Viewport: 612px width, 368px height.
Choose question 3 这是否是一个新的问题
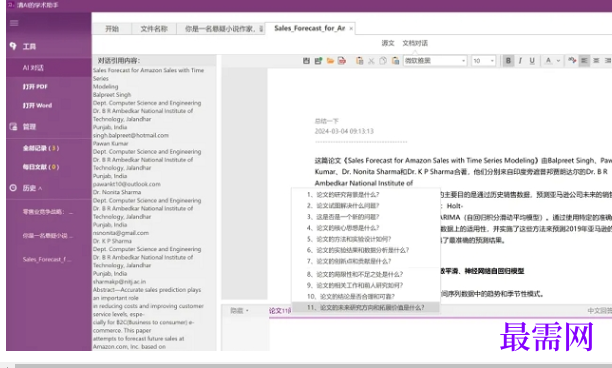coord(366,217)
